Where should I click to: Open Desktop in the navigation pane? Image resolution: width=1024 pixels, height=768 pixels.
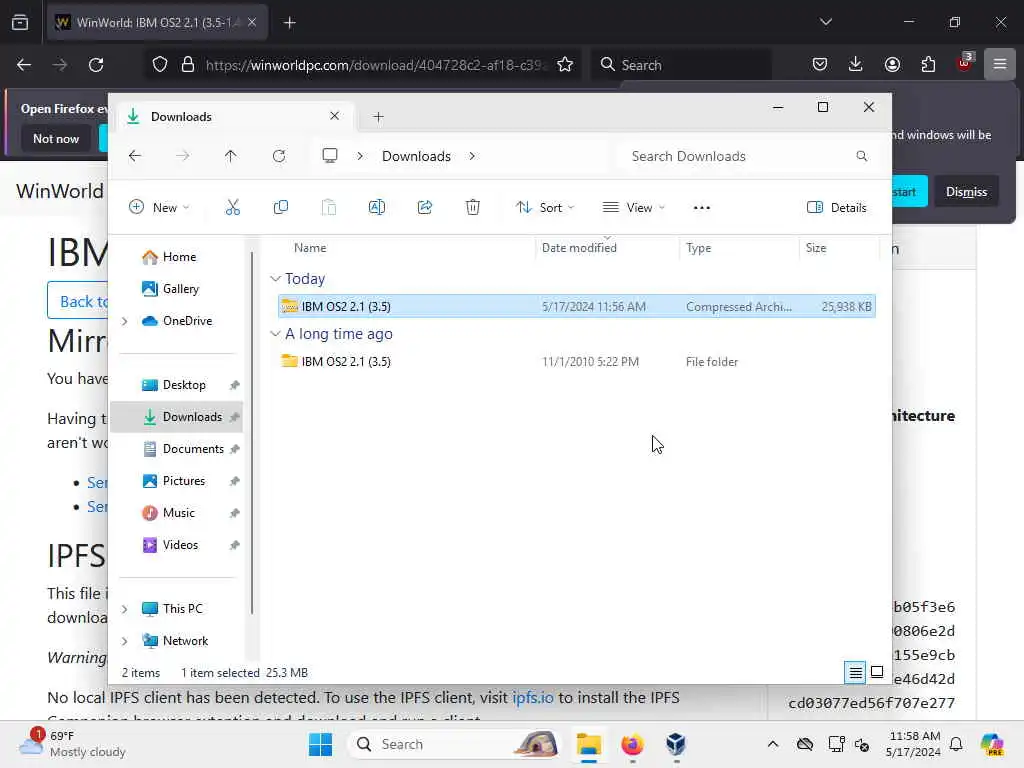(x=176, y=385)
